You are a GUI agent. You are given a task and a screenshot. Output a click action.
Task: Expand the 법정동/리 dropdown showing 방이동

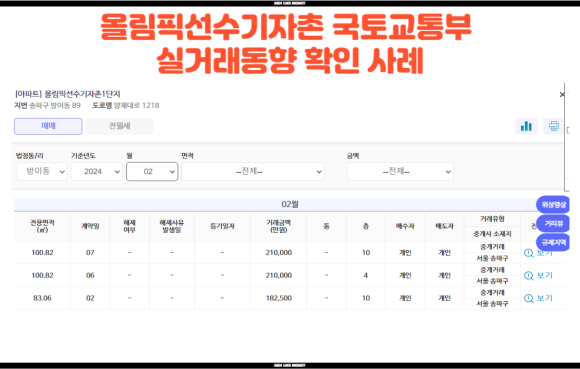point(42,172)
